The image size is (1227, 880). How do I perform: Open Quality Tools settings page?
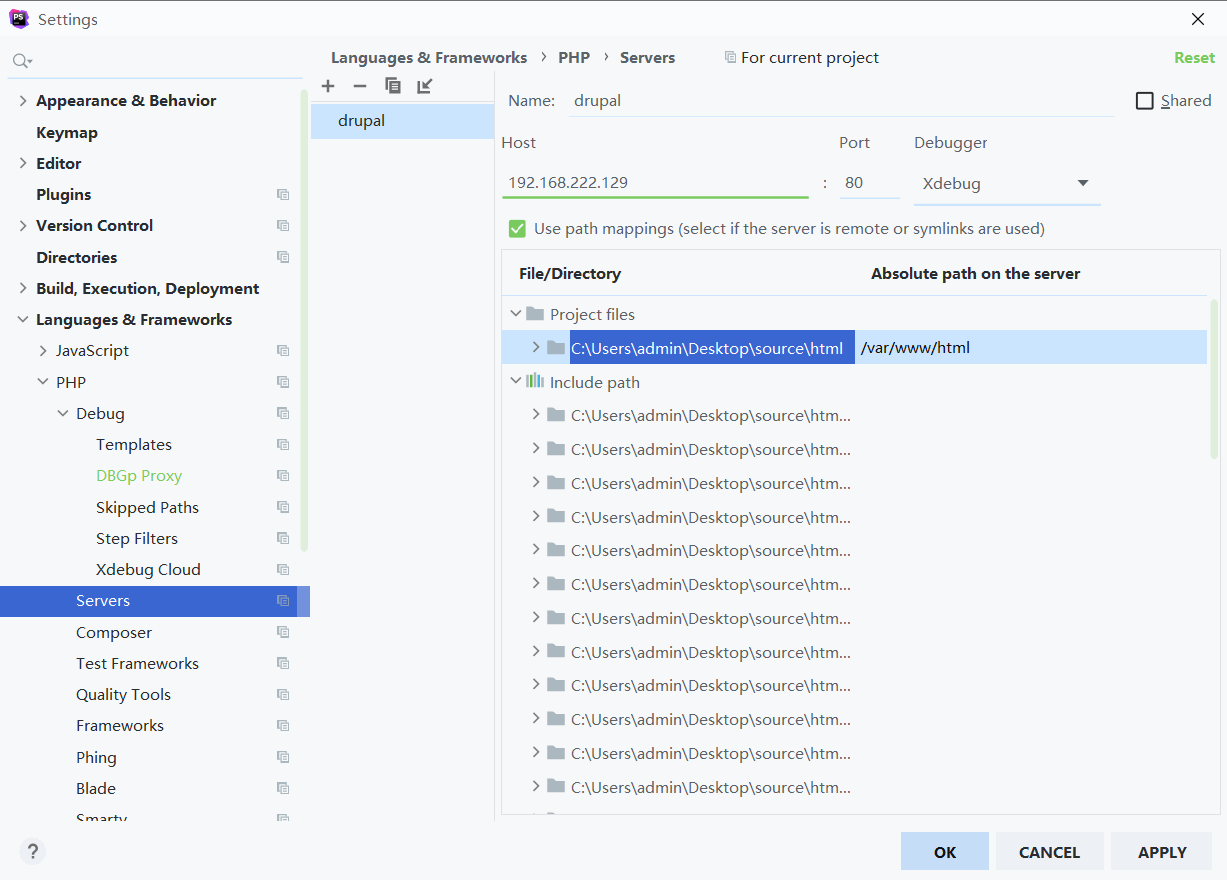coord(123,695)
